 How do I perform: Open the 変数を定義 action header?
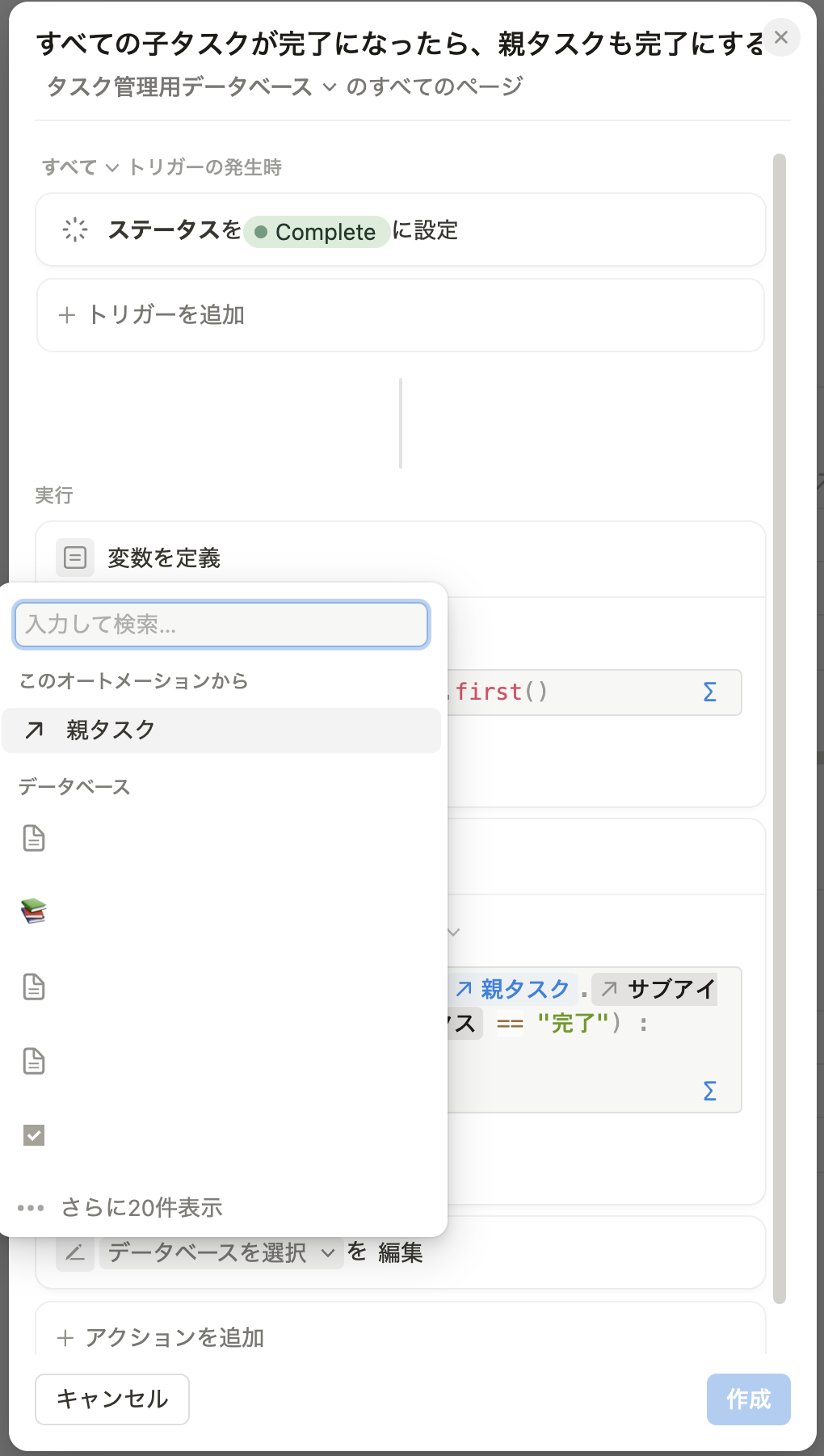coord(401,558)
